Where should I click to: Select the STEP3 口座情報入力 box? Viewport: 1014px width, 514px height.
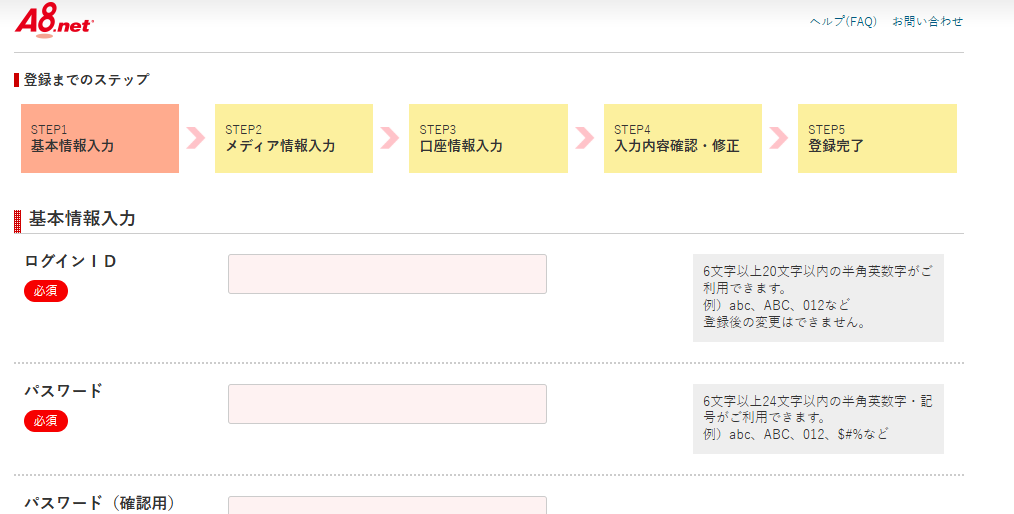[488, 138]
